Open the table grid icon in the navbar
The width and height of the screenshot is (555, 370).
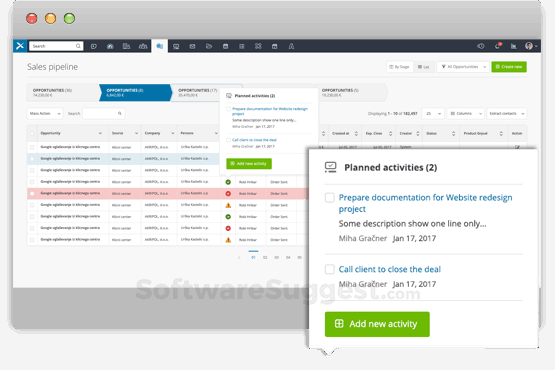tap(242, 46)
